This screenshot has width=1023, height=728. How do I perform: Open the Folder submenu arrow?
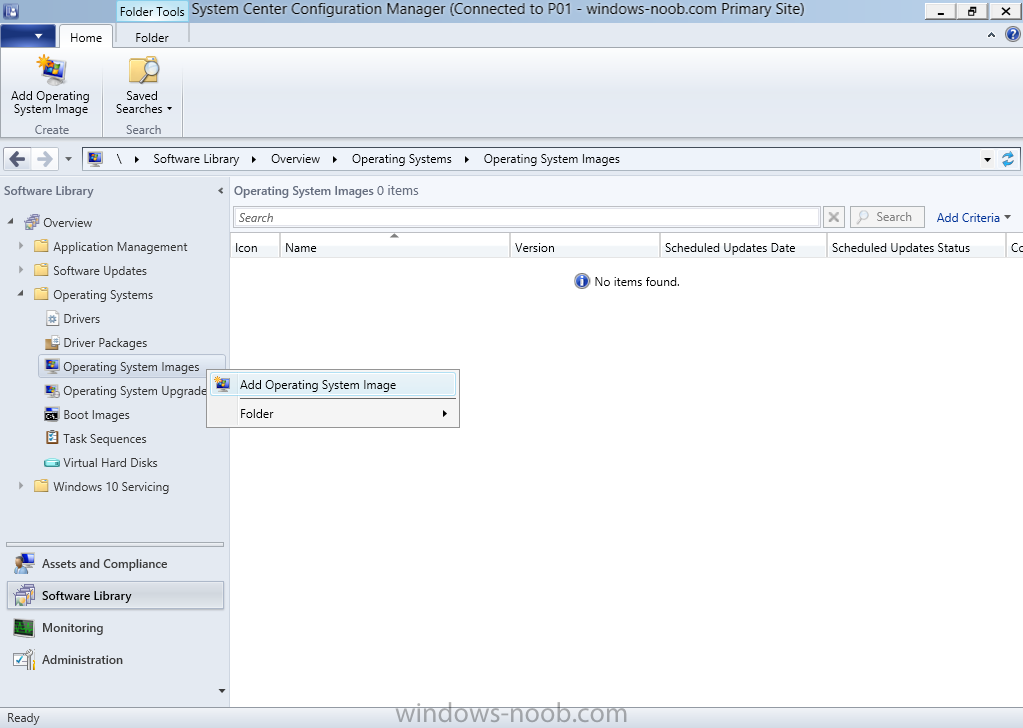[445, 414]
